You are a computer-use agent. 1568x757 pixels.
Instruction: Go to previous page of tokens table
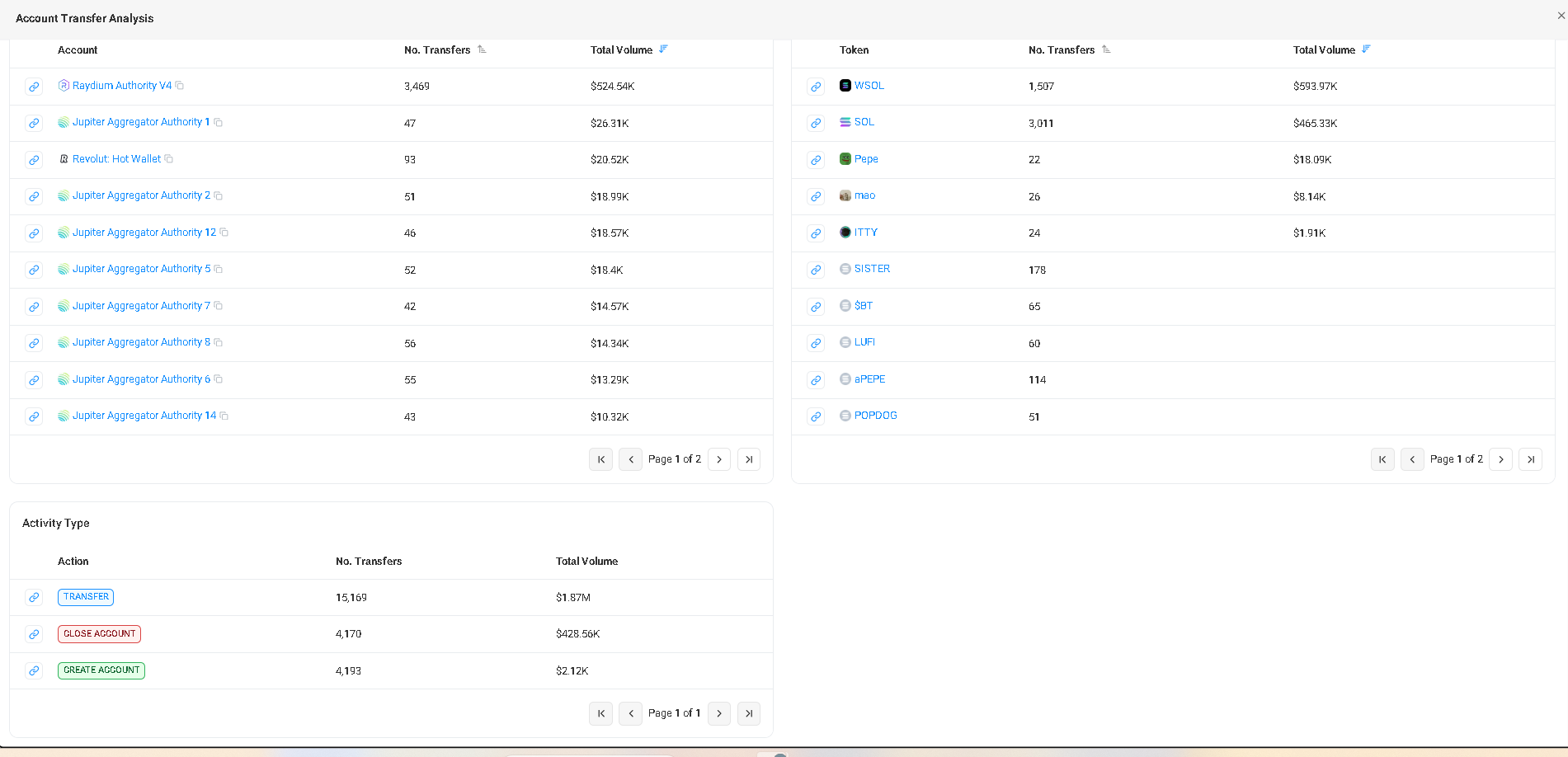[1413, 459]
